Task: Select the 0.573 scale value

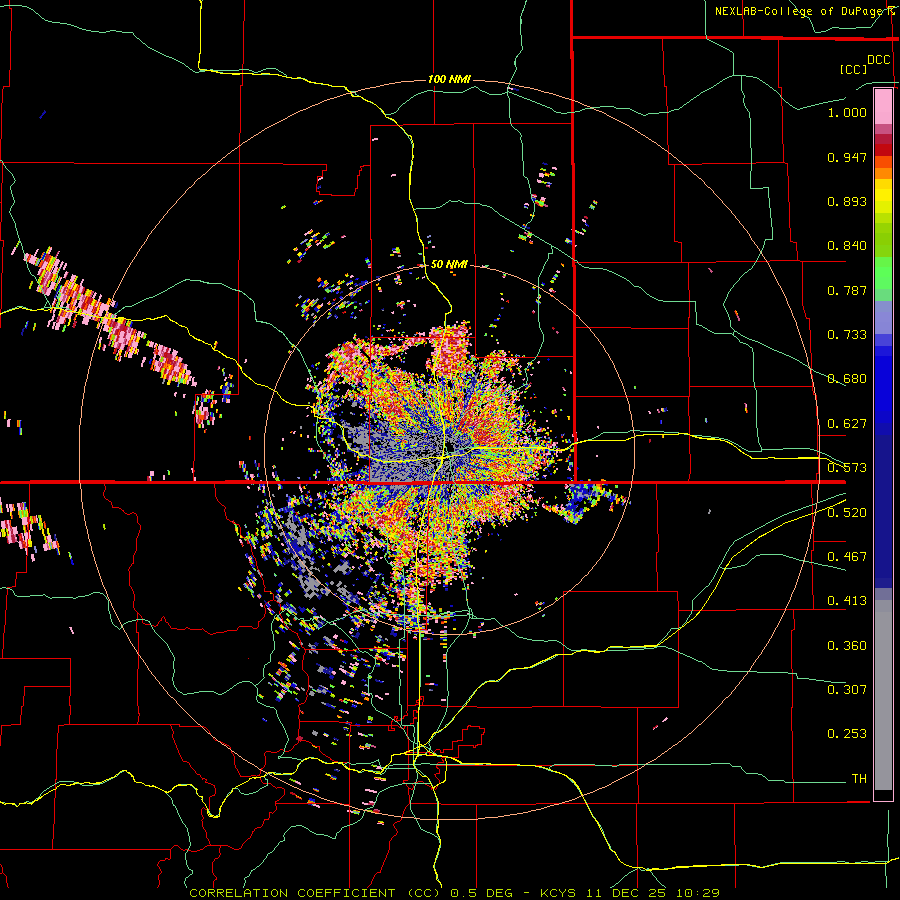Action: coord(847,468)
